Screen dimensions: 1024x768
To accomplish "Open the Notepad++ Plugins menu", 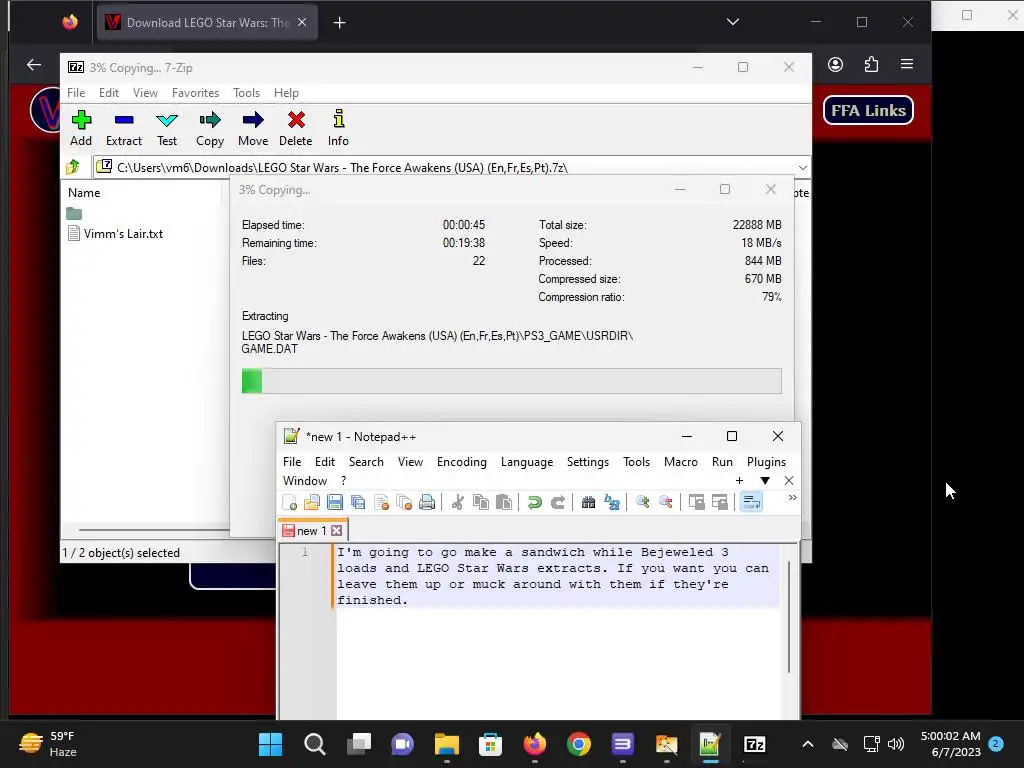I will 766,462.
